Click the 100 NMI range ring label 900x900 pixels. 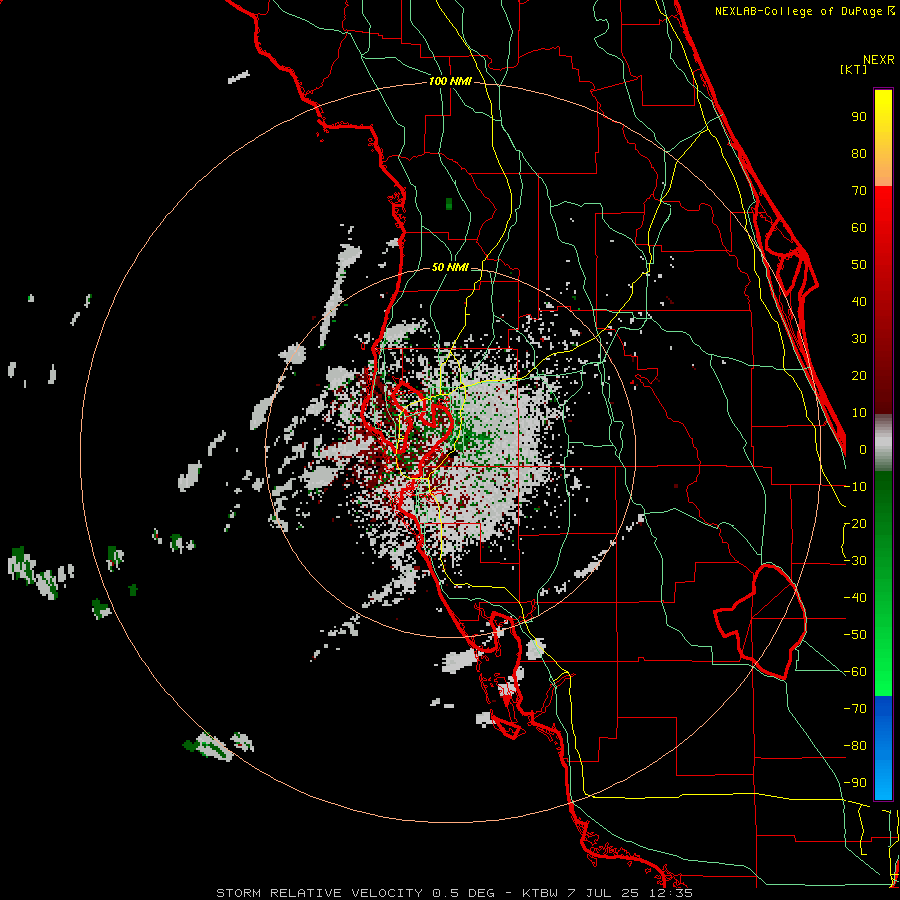pos(450,82)
